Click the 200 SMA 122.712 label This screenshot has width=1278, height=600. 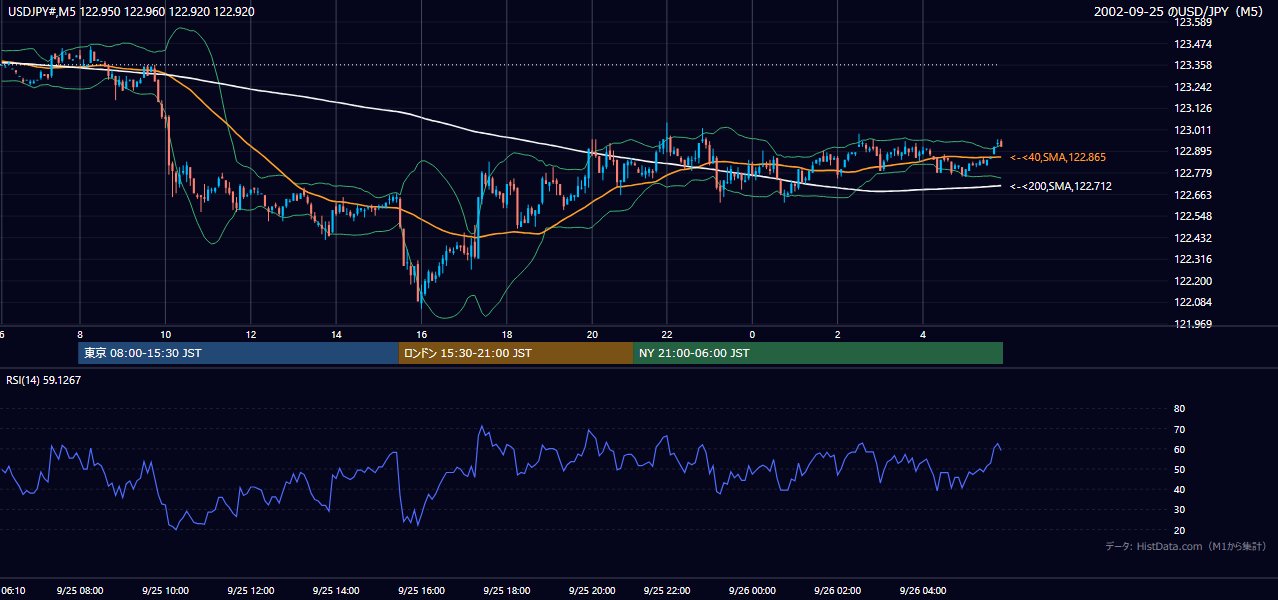1061,186
